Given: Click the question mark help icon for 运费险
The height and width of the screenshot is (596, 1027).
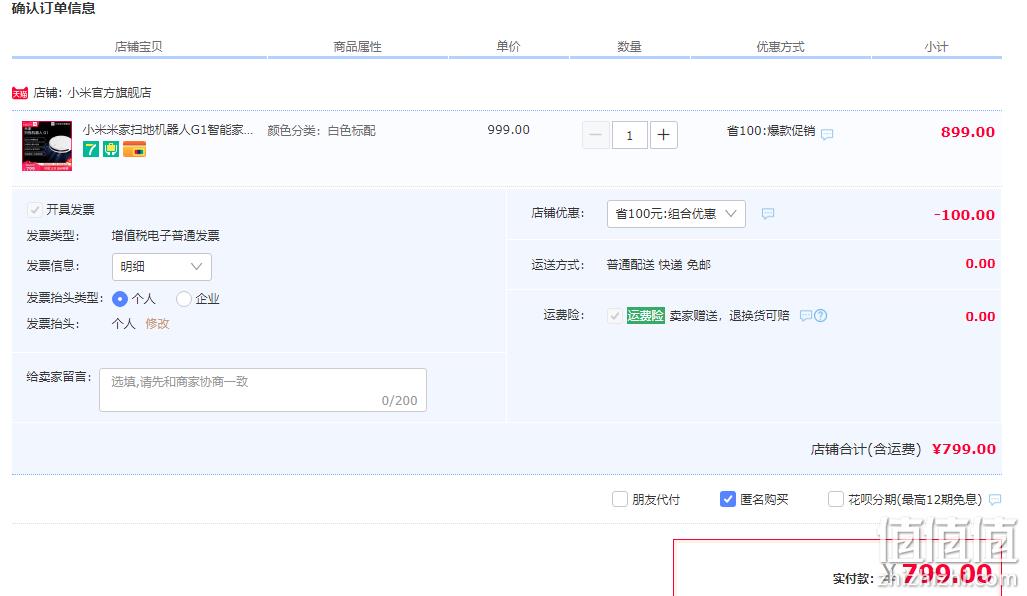Looking at the screenshot, I should [821, 316].
